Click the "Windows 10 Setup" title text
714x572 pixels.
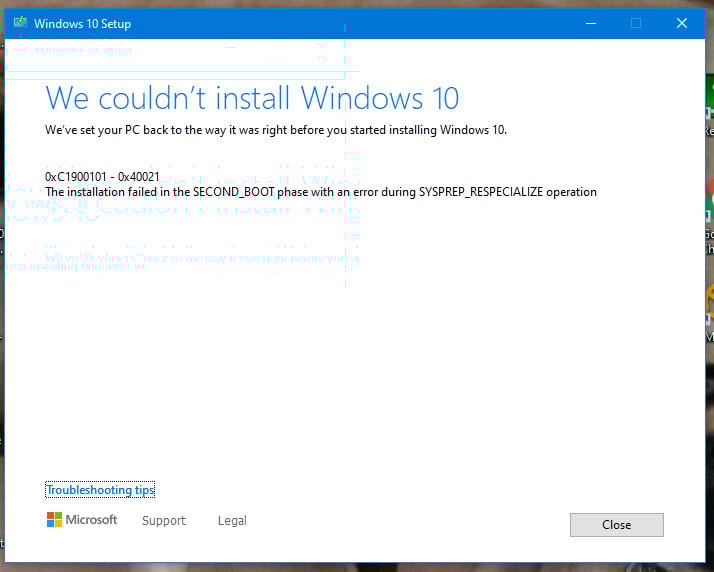pos(82,24)
